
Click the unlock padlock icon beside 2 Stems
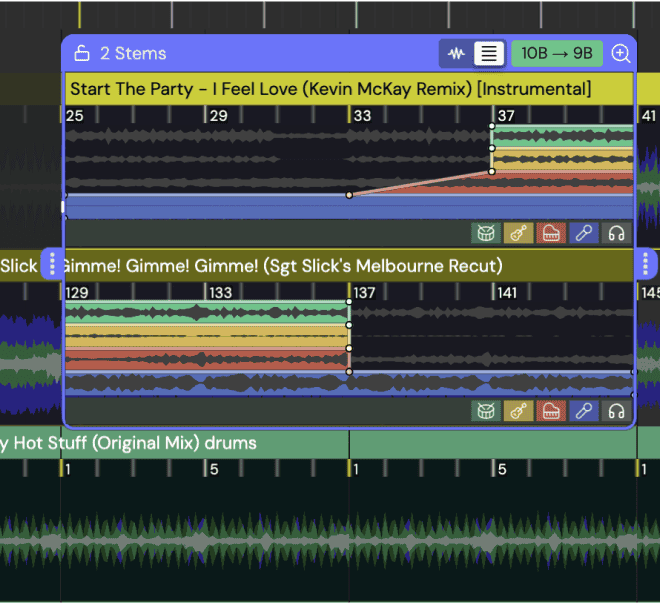coord(82,54)
